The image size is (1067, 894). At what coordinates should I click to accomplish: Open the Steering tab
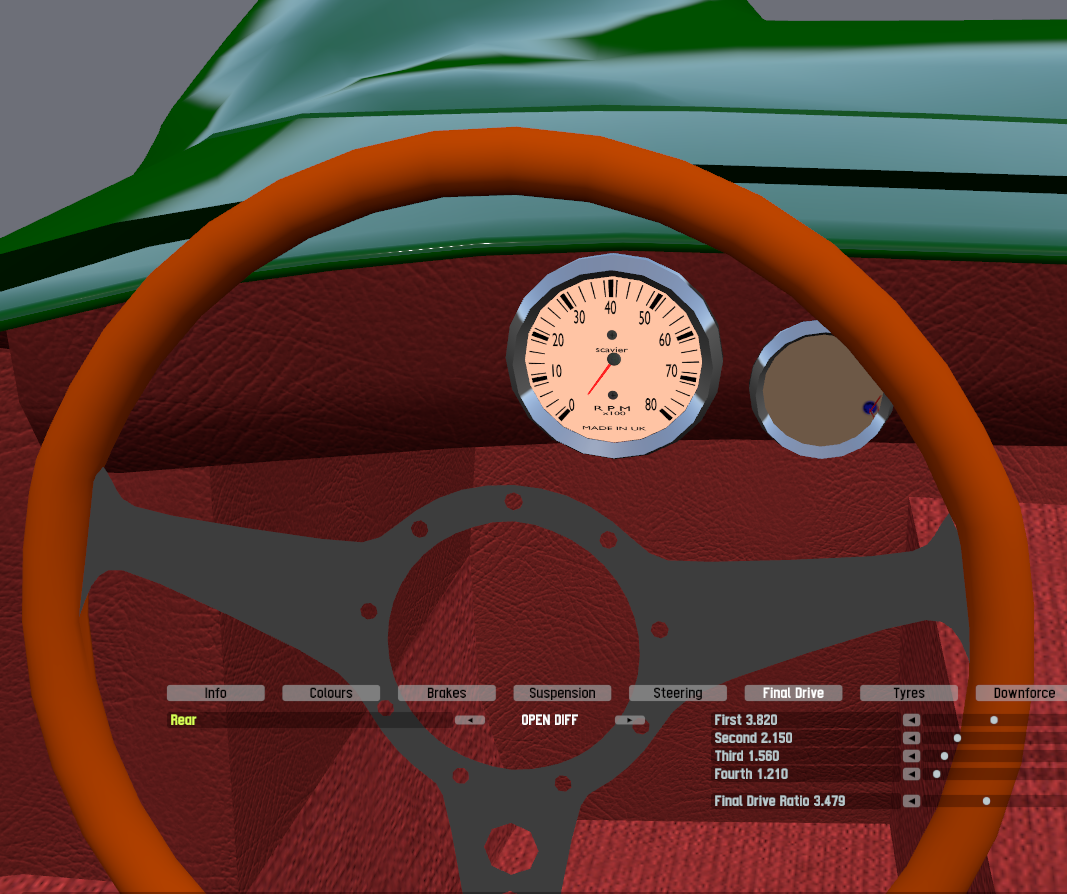(678, 693)
